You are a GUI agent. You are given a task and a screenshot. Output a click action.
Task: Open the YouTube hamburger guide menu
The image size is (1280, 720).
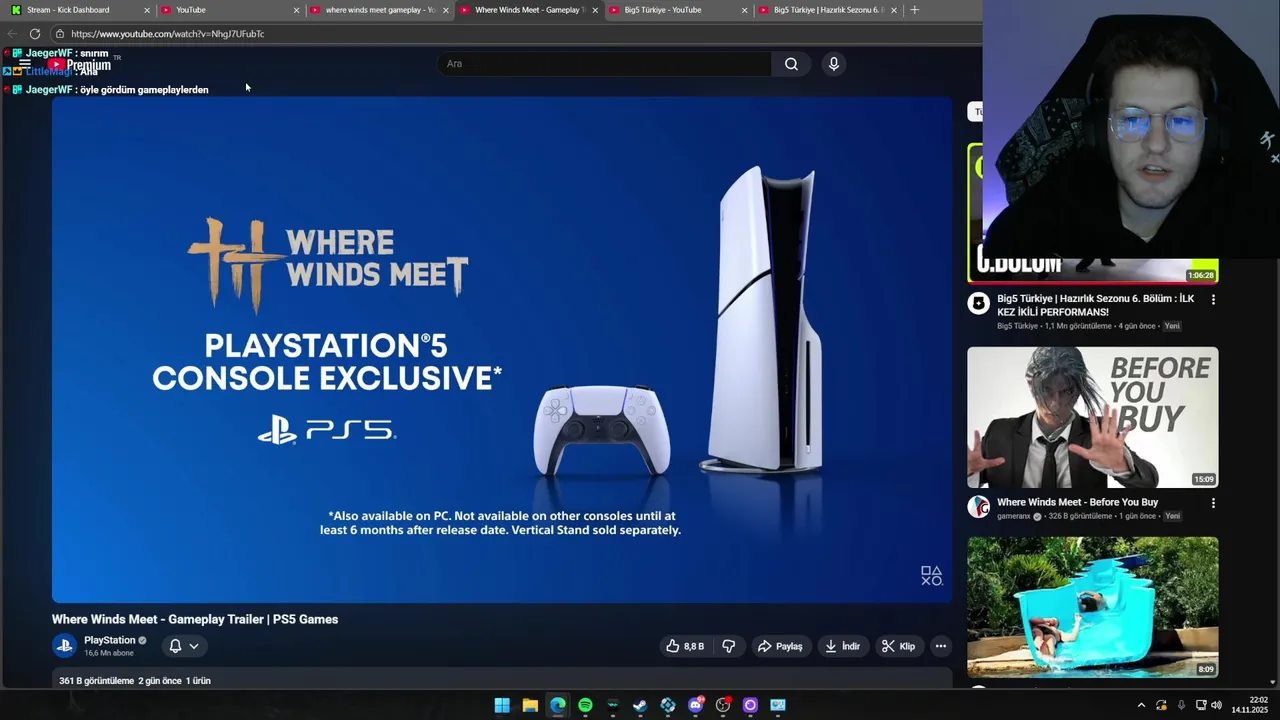tap(25, 64)
